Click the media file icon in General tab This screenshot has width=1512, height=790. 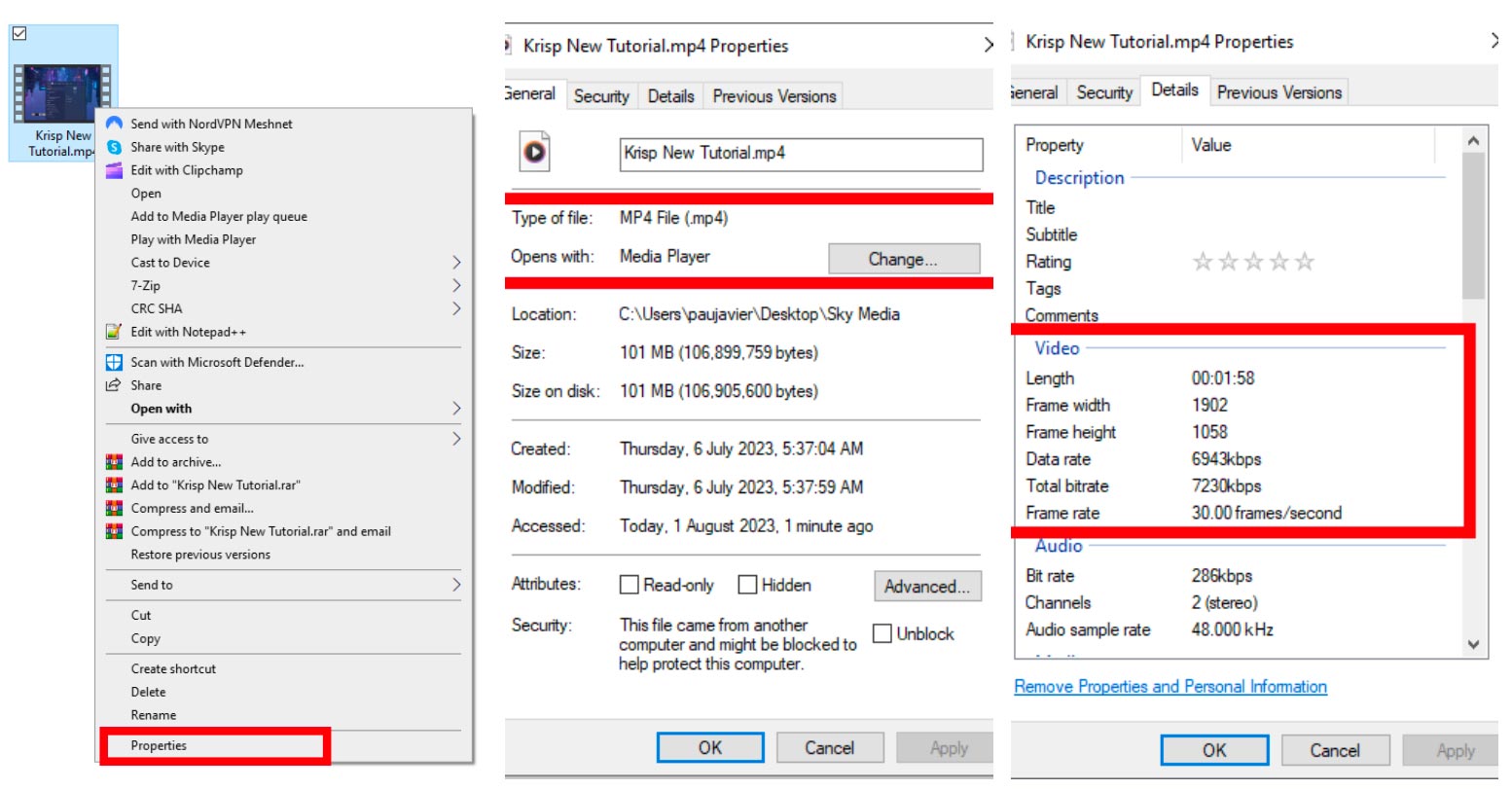click(534, 152)
